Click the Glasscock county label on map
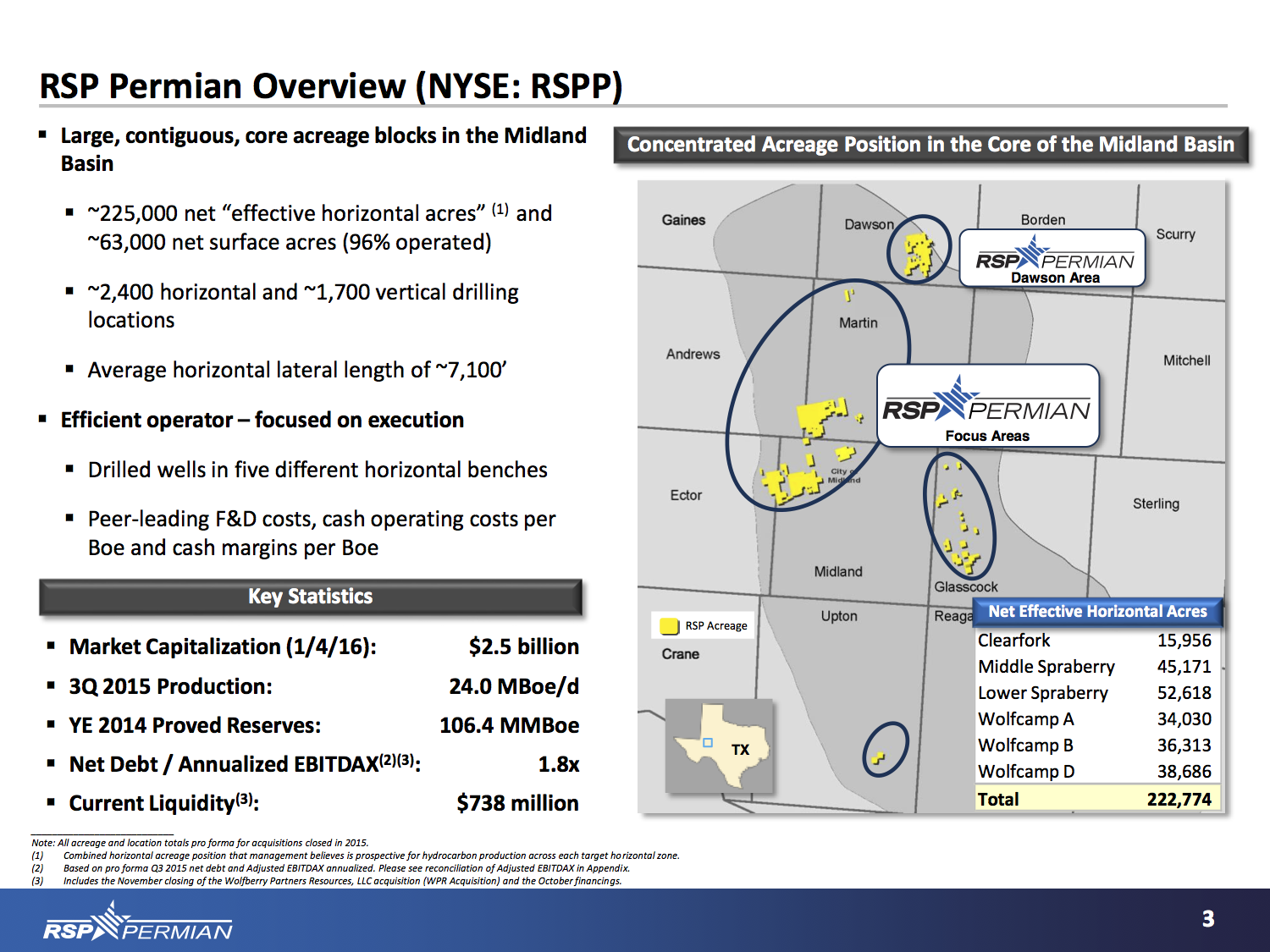The height and width of the screenshot is (952, 1270). pos(966,587)
